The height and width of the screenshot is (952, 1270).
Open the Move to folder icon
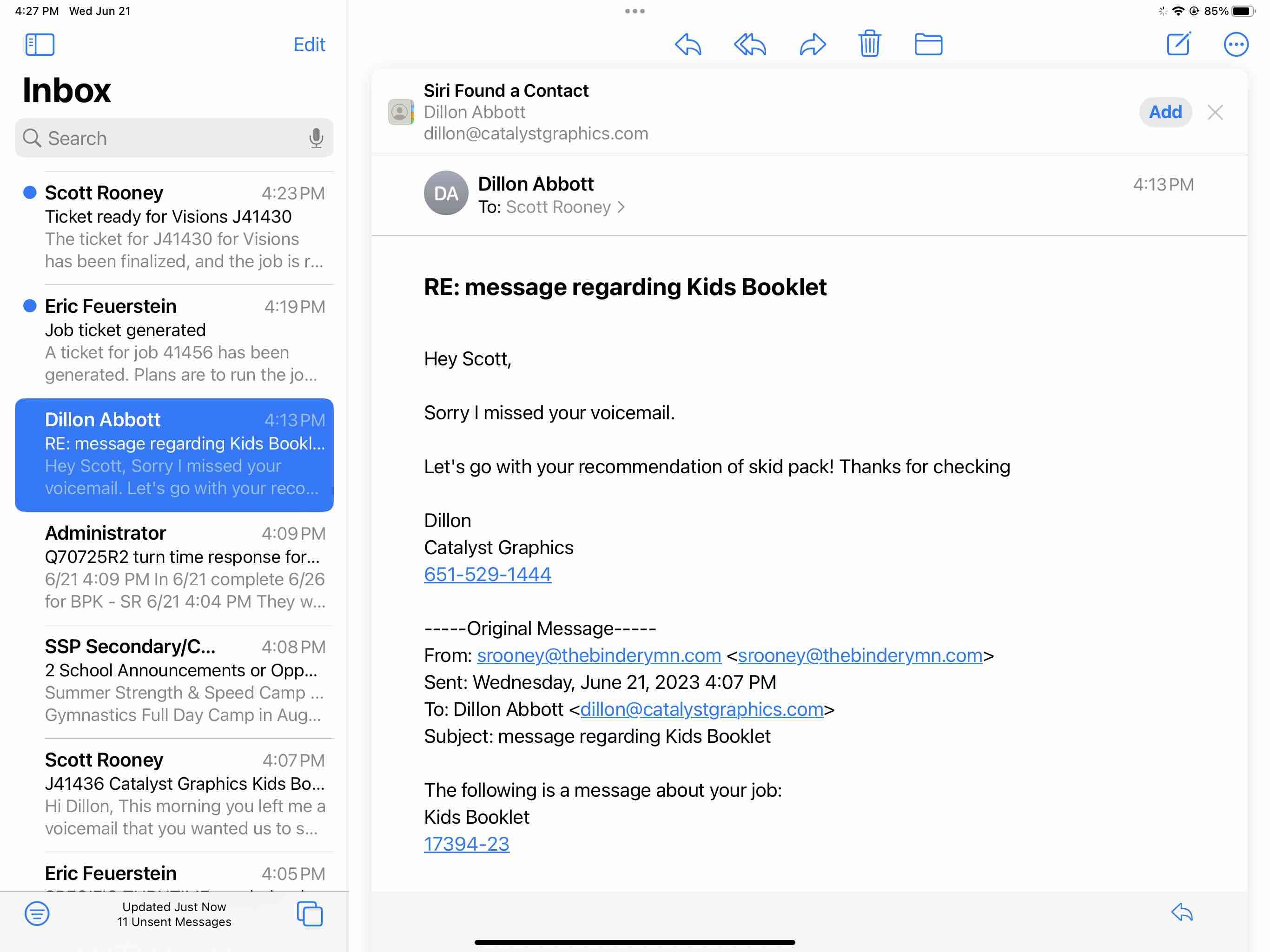928,44
